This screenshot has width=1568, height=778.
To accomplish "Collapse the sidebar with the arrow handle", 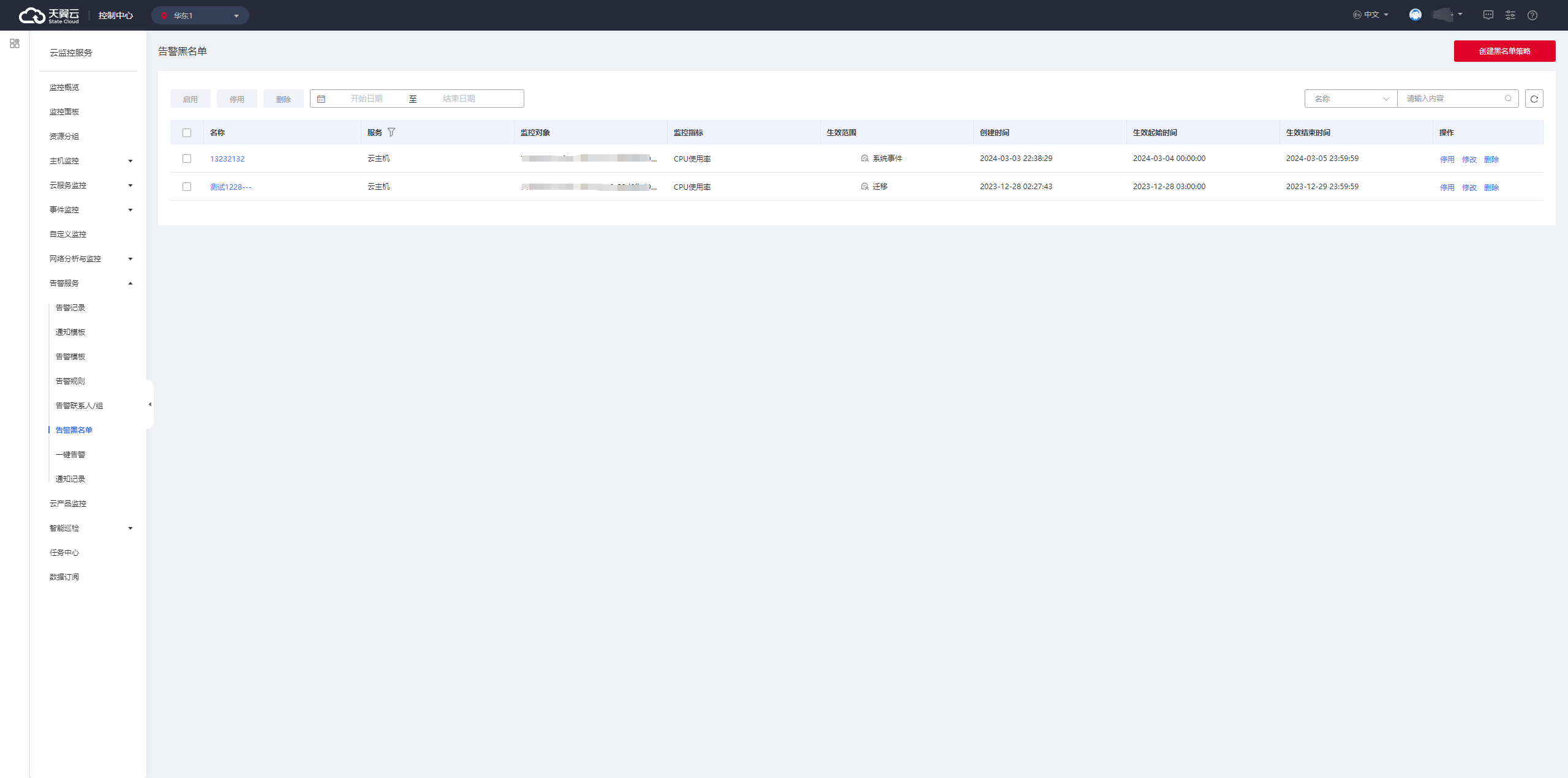I will 149,405.
